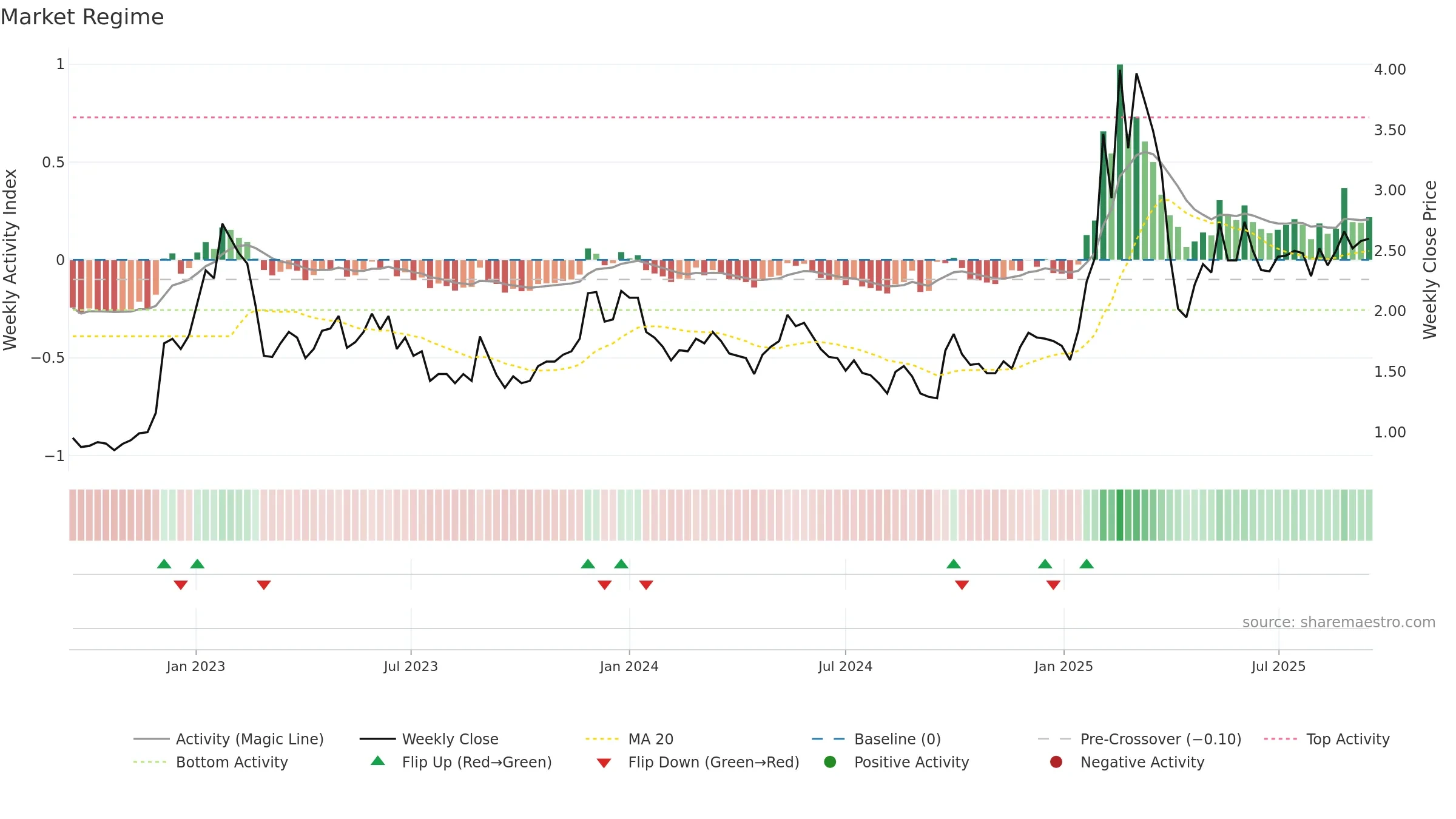Click the 3.50 price axis tick
Image resolution: width=1456 pixels, height=819 pixels.
1390,130
